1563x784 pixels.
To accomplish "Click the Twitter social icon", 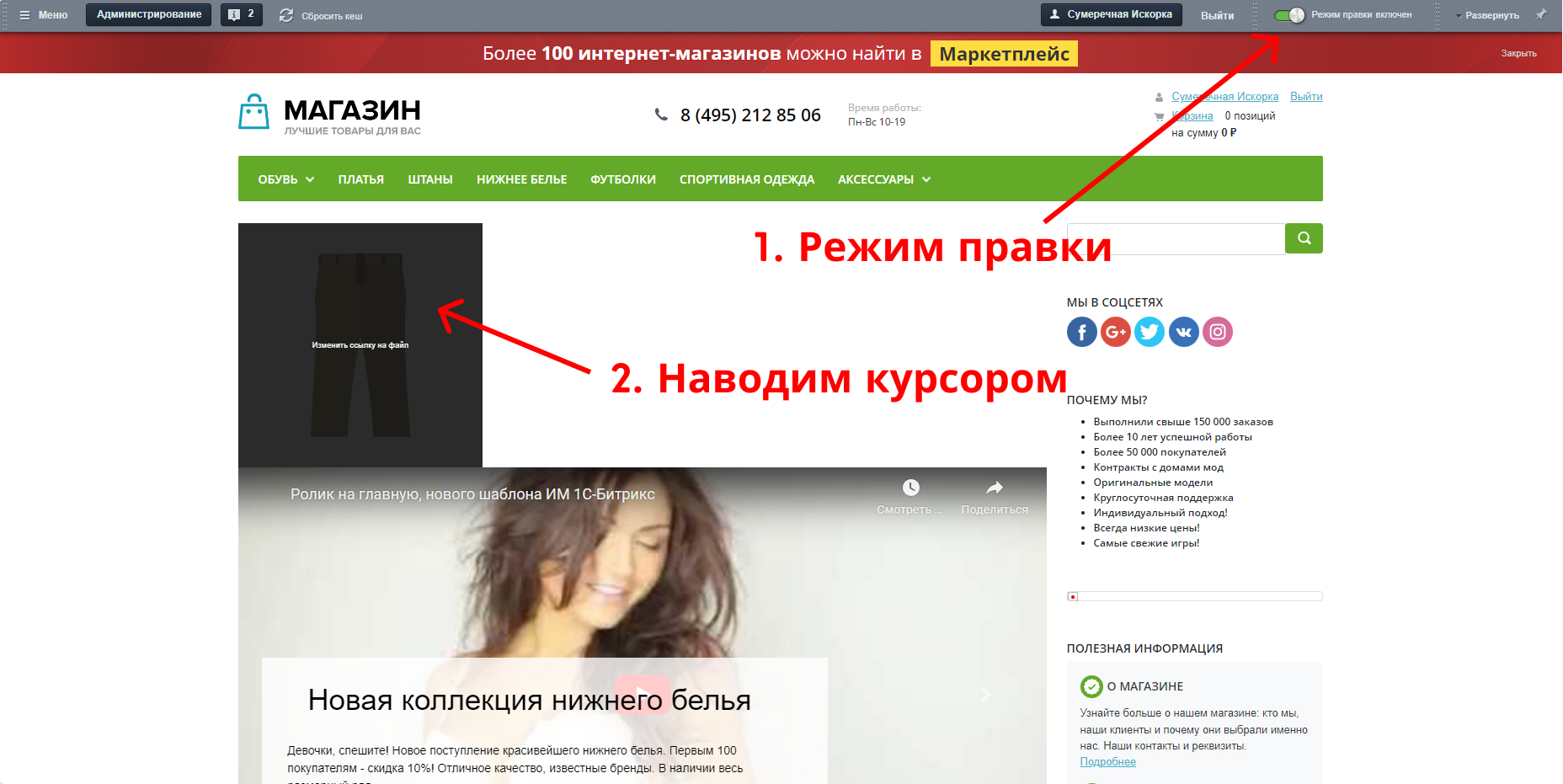I will 1150,332.
